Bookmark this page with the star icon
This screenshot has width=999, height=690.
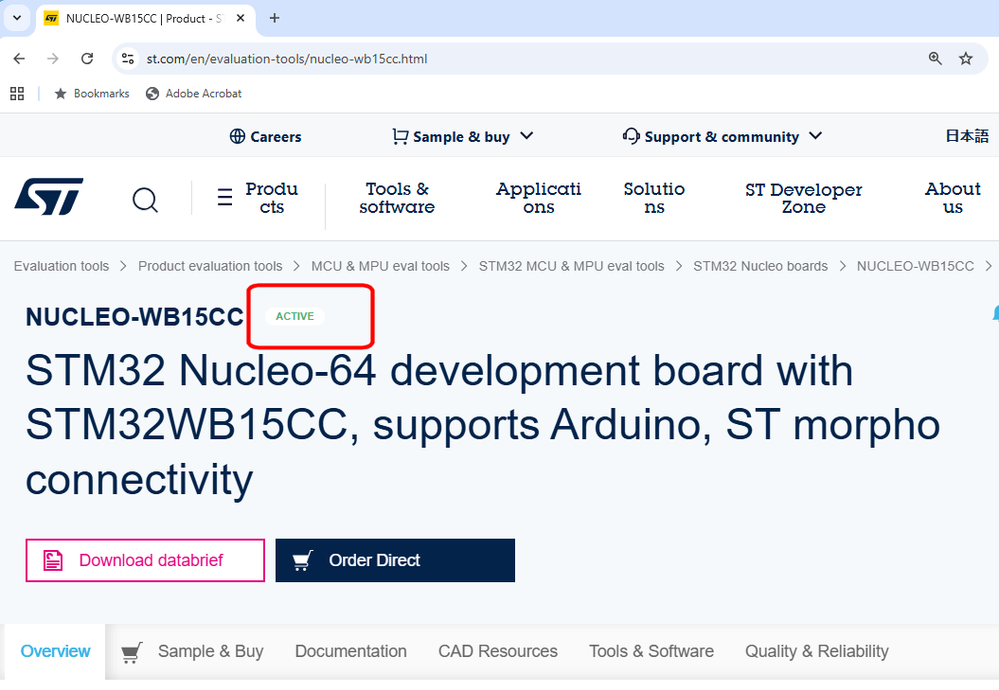966,59
